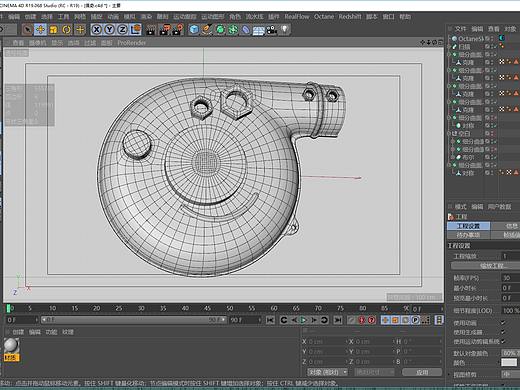
Task: Click the 缩放工程 button
Action: (x=485, y=266)
